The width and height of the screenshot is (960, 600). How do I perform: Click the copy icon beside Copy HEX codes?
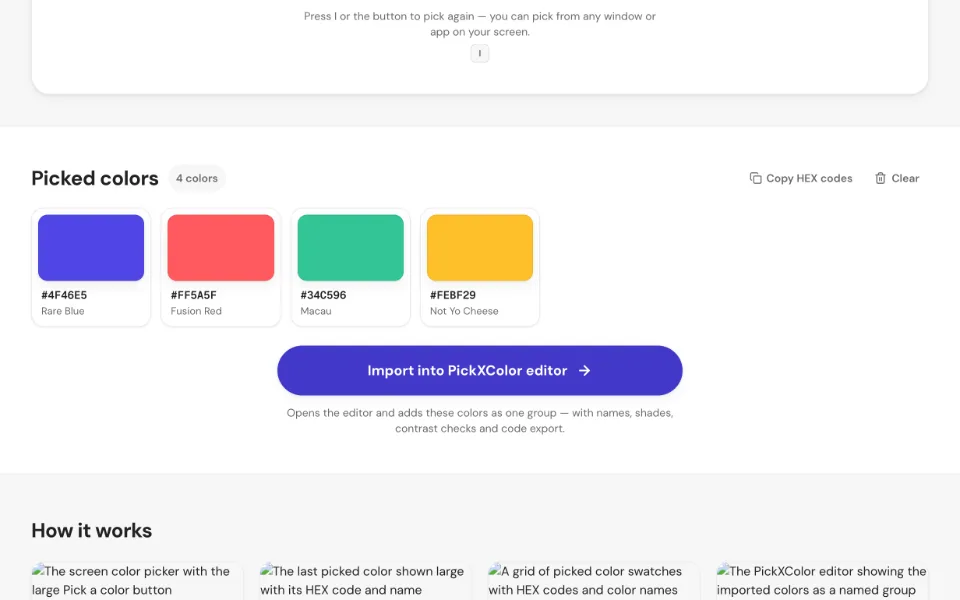click(x=756, y=178)
